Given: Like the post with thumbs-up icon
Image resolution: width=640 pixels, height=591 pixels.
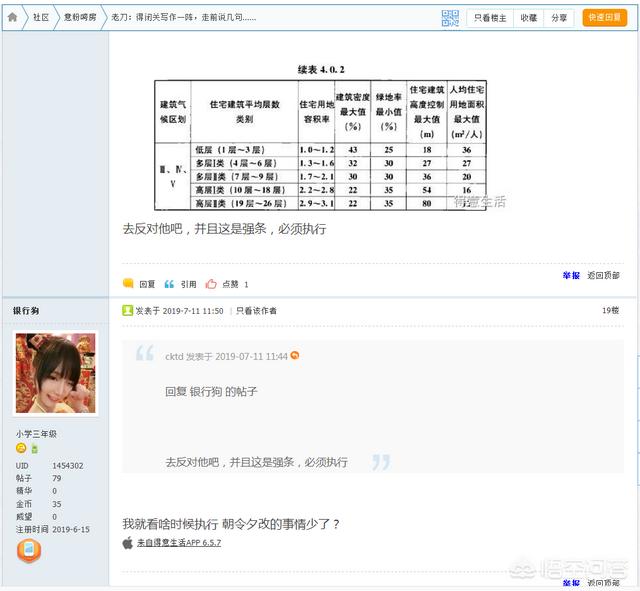Looking at the screenshot, I should tap(211, 284).
